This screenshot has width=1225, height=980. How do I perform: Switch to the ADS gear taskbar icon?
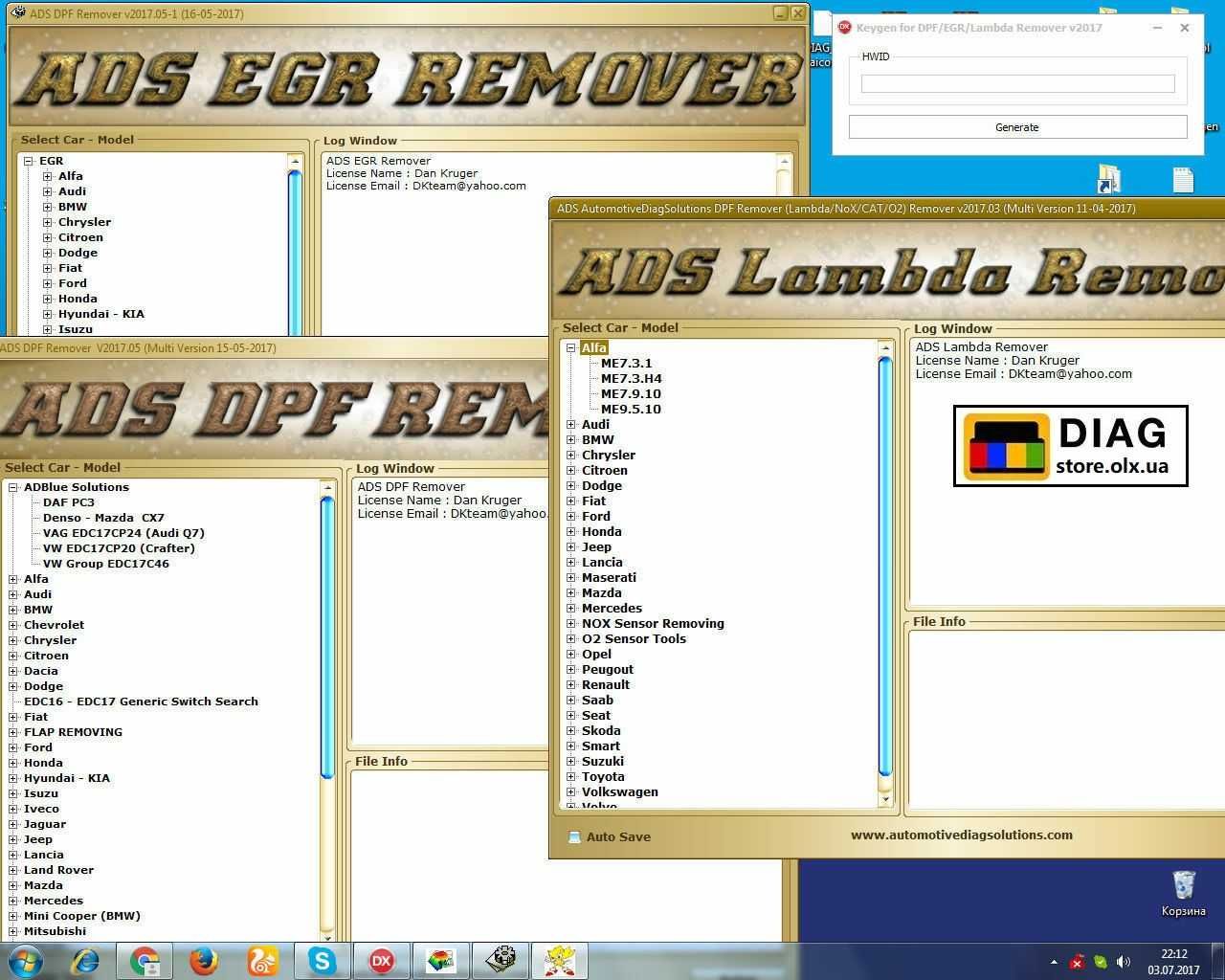(x=501, y=961)
